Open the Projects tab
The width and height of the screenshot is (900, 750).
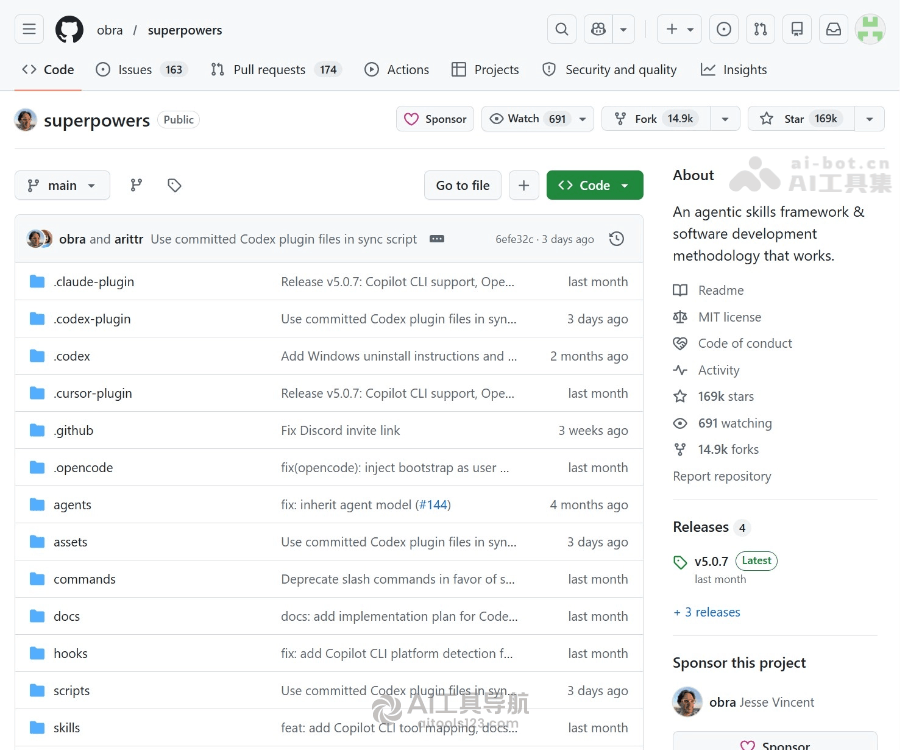click(485, 69)
